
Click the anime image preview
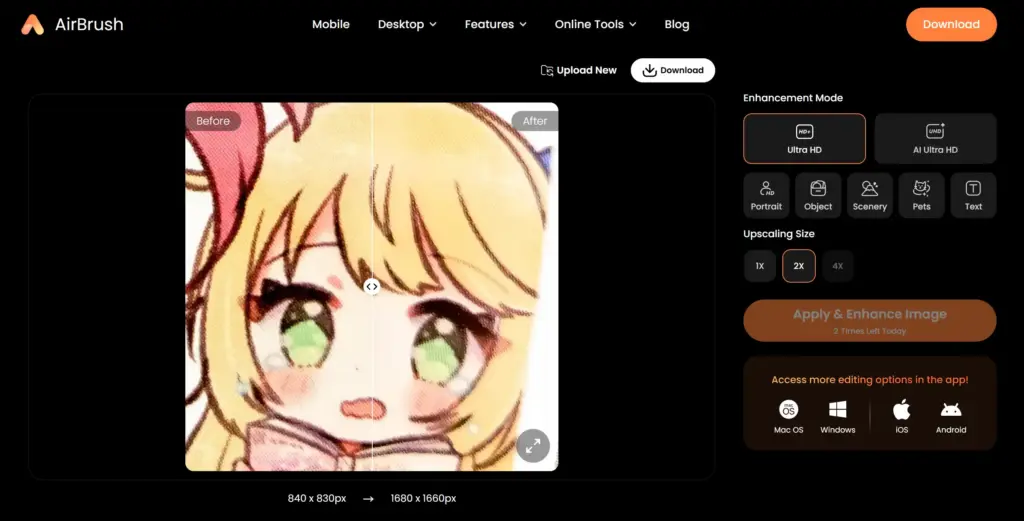[x=372, y=287]
